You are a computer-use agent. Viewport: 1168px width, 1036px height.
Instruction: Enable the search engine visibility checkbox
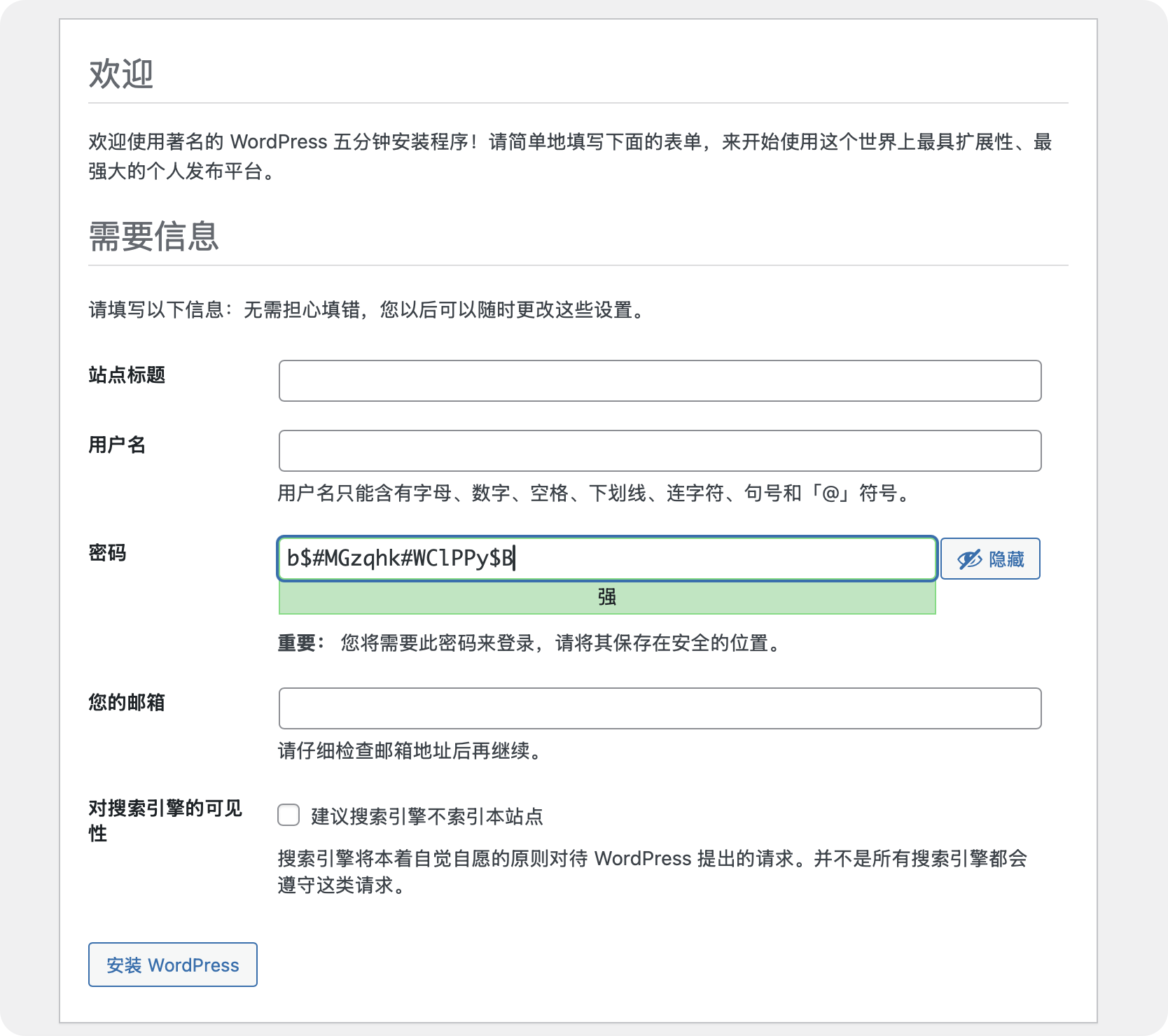287,815
